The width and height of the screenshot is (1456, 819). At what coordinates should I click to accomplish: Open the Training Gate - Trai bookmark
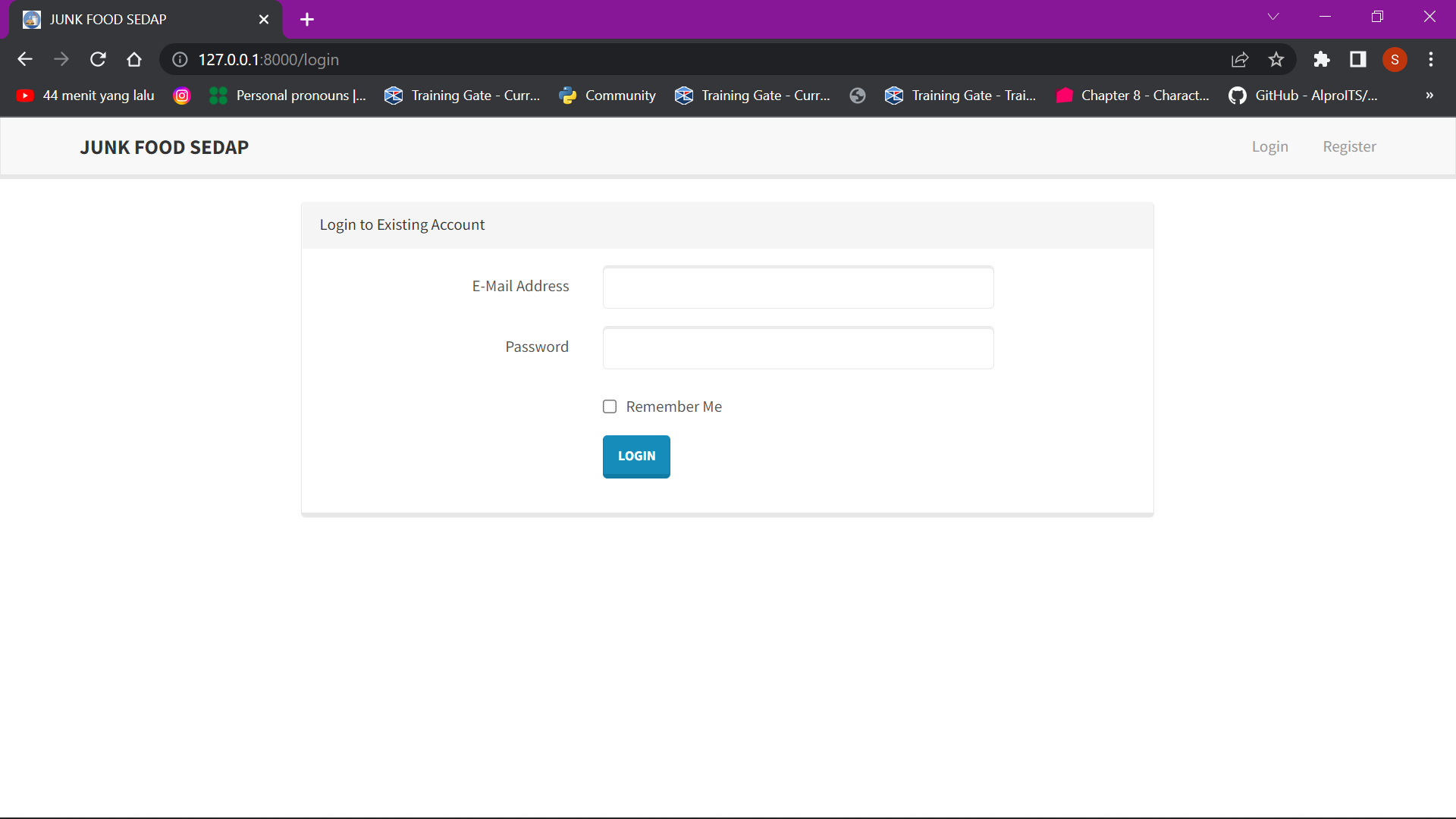pos(961,96)
